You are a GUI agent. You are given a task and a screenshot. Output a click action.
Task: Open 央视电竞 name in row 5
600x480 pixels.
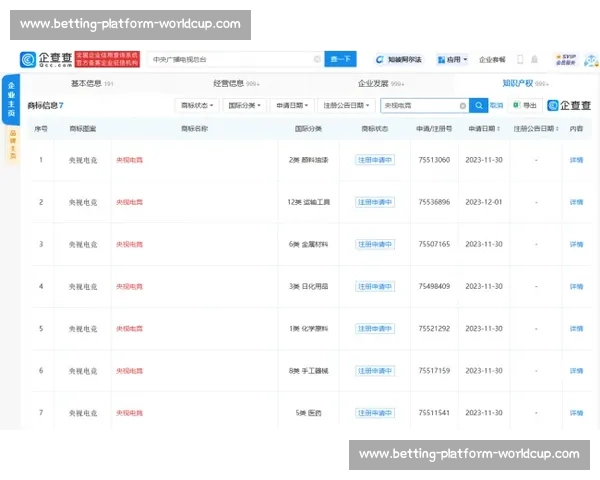(129, 328)
